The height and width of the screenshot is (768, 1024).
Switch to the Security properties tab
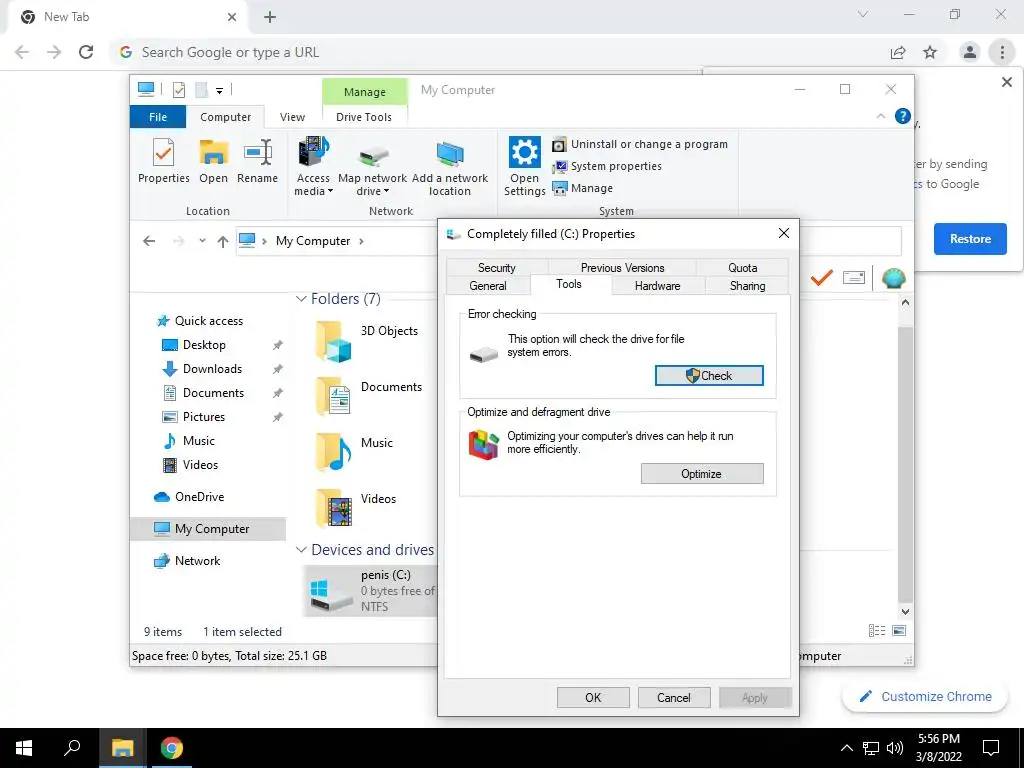coord(497,268)
